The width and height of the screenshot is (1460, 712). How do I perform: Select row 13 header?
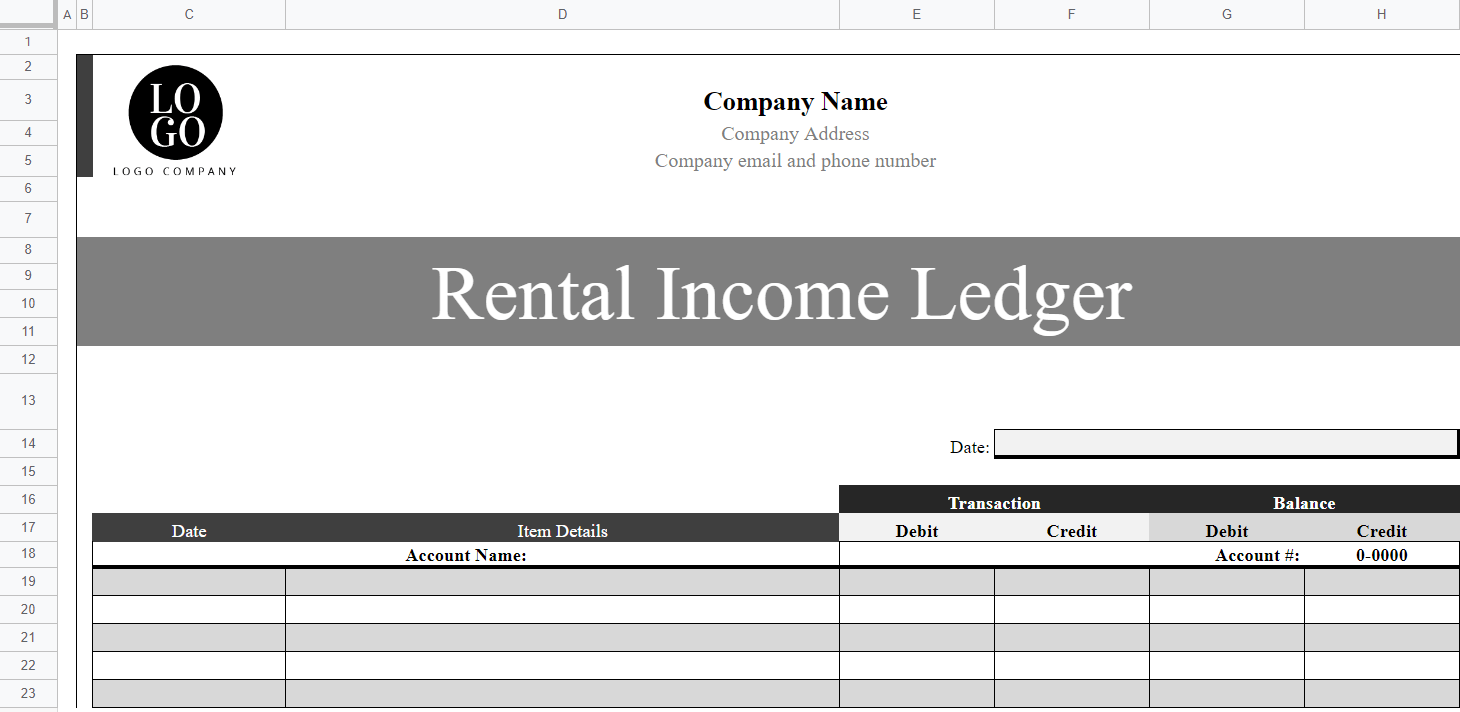[28, 400]
